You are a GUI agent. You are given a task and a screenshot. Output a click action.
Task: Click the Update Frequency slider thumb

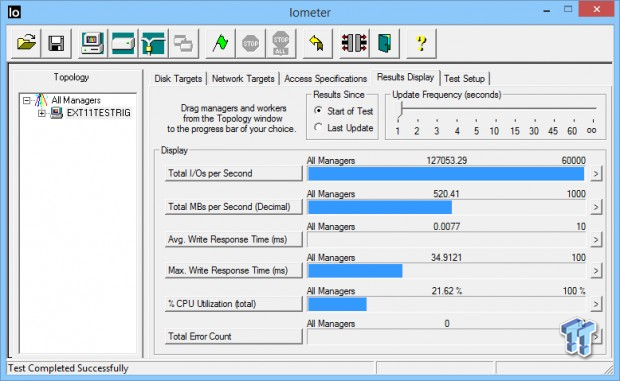pos(400,110)
